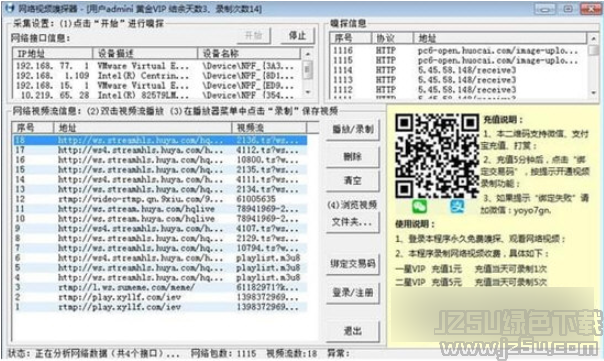
Task: Select interface row 192.168.15.1 VMware Virtual
Action: point(157,86)
